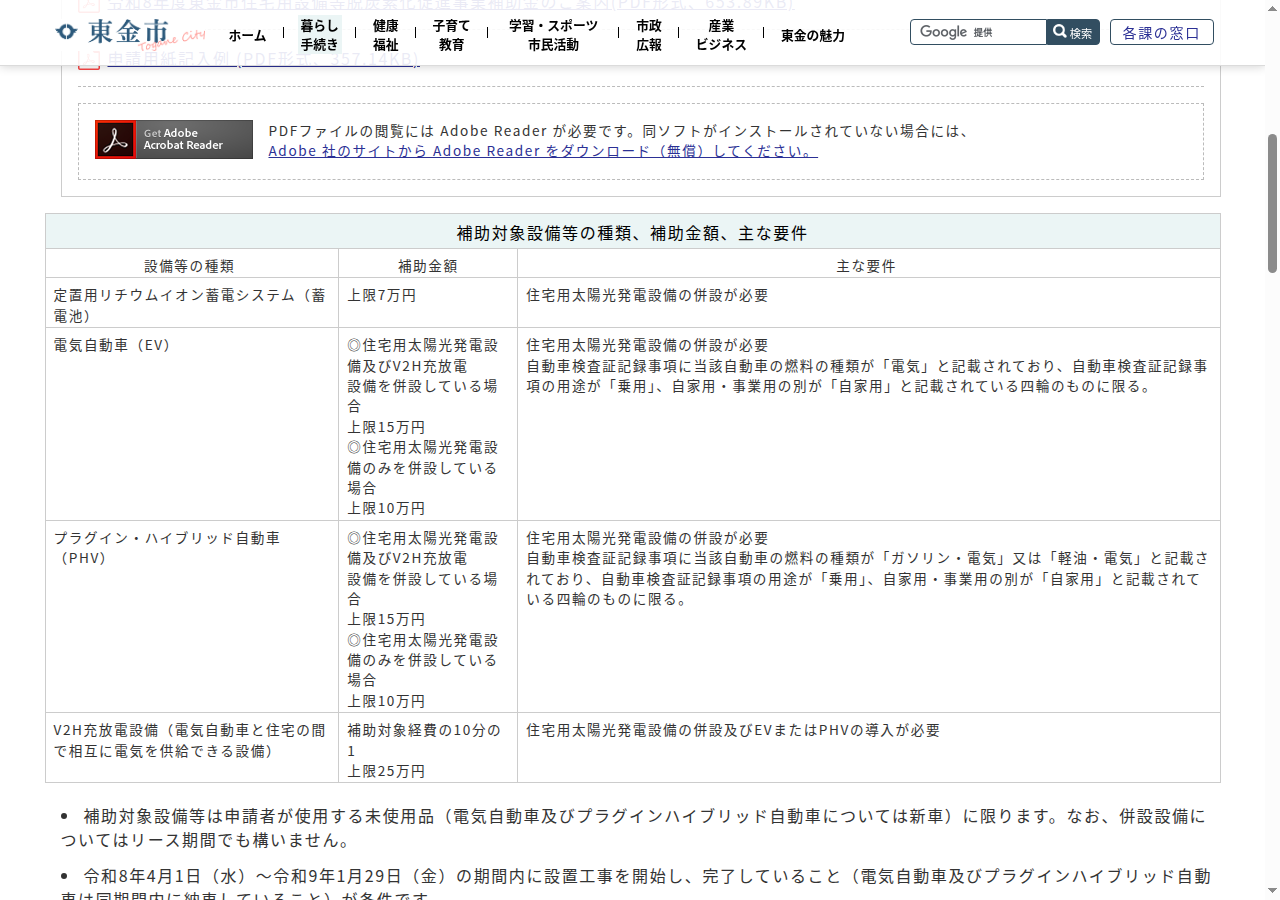Click the Get Adobe Acrobat Reader badge

coord(174,140)
